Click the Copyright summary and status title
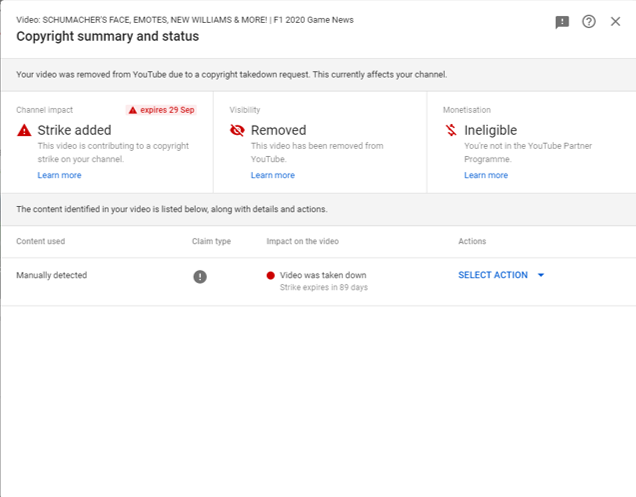This screenshot has height=497, width=636. coord(107,37)
